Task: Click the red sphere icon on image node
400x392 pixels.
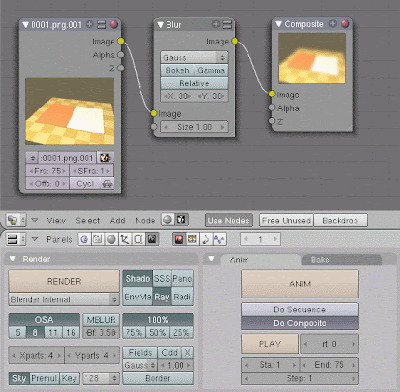Action: point(114,24)
